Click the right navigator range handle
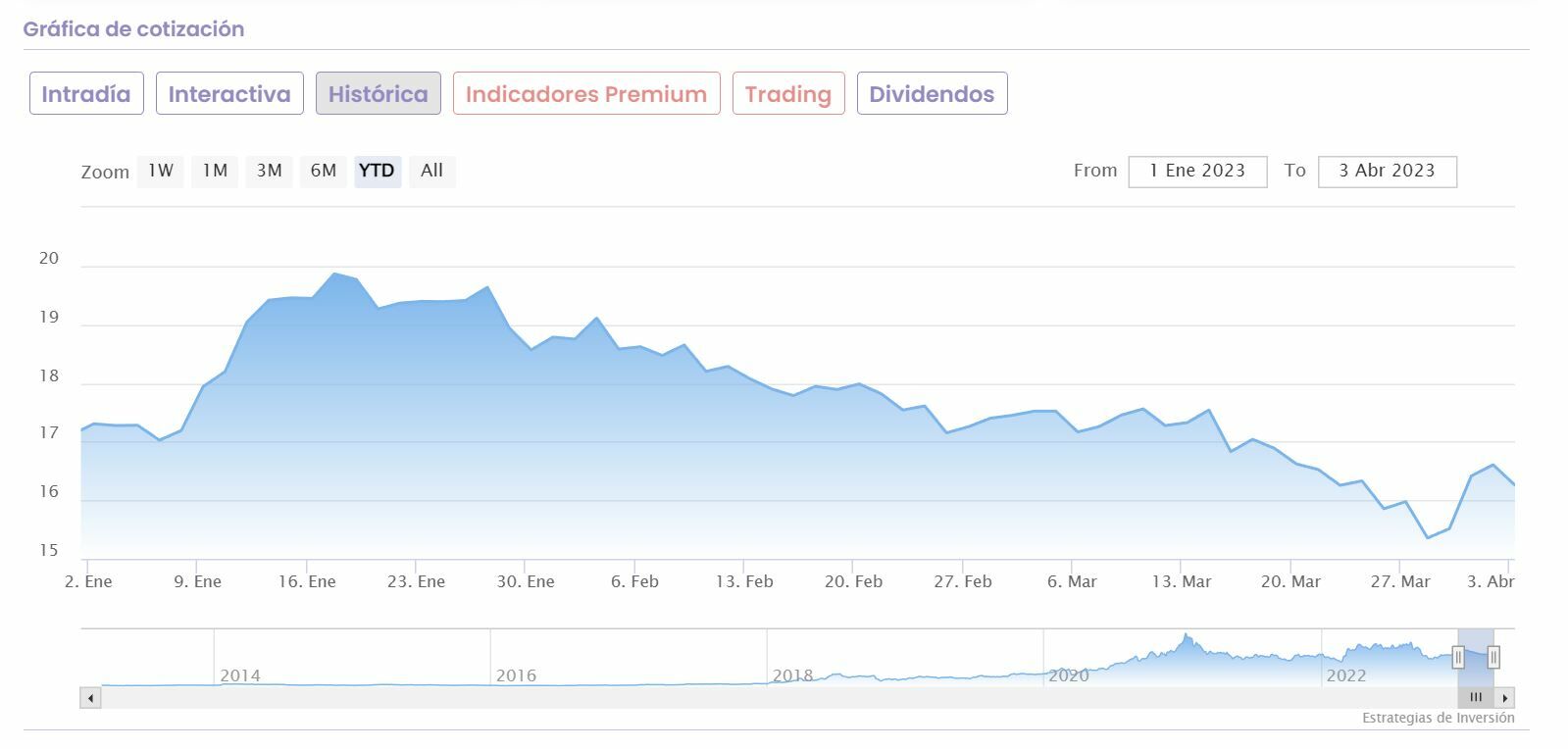The width and height of the screenshot is (1568, 749). [x=1493, y=657]
